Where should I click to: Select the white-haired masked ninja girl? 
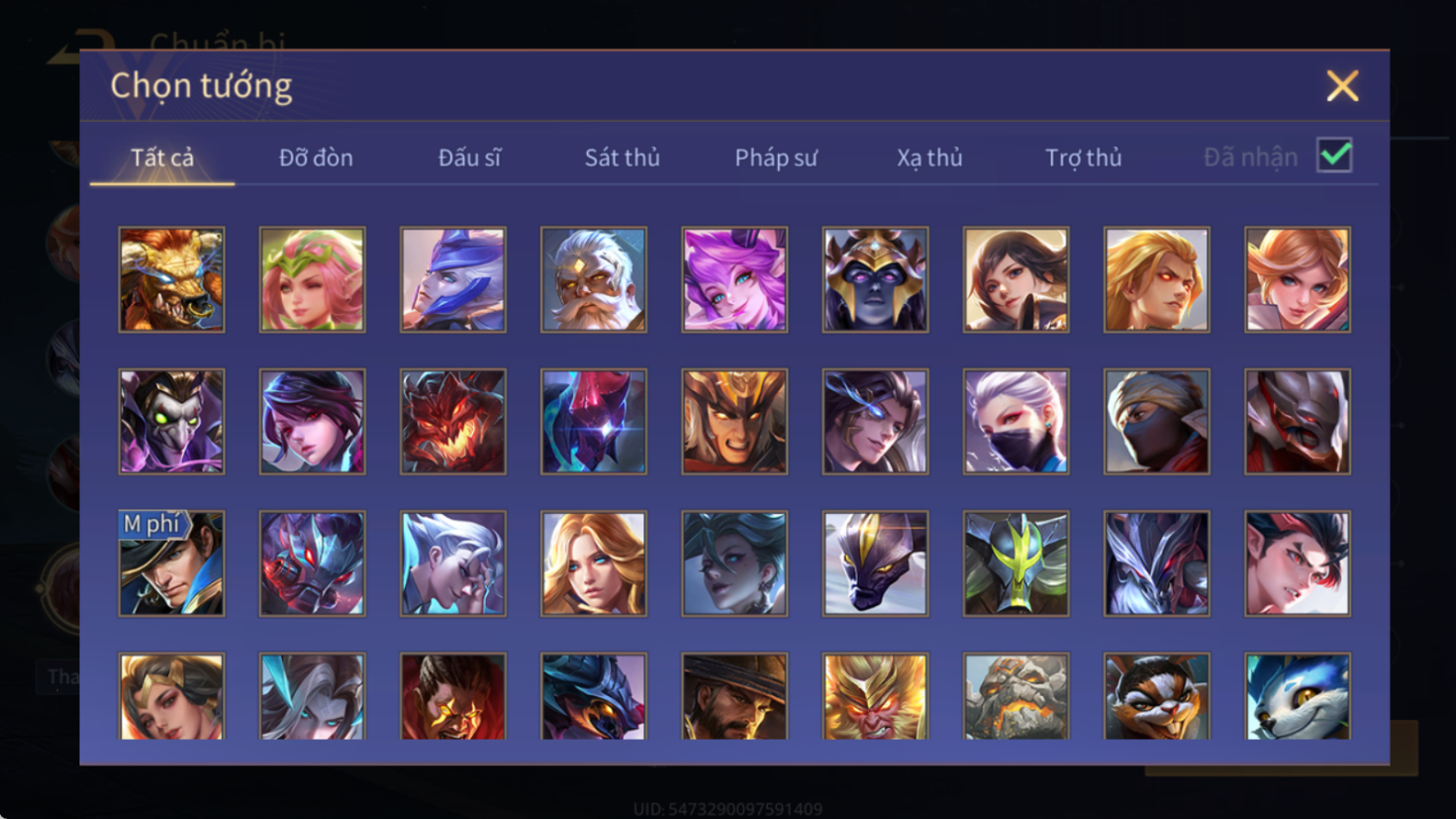click(1016, 422)
